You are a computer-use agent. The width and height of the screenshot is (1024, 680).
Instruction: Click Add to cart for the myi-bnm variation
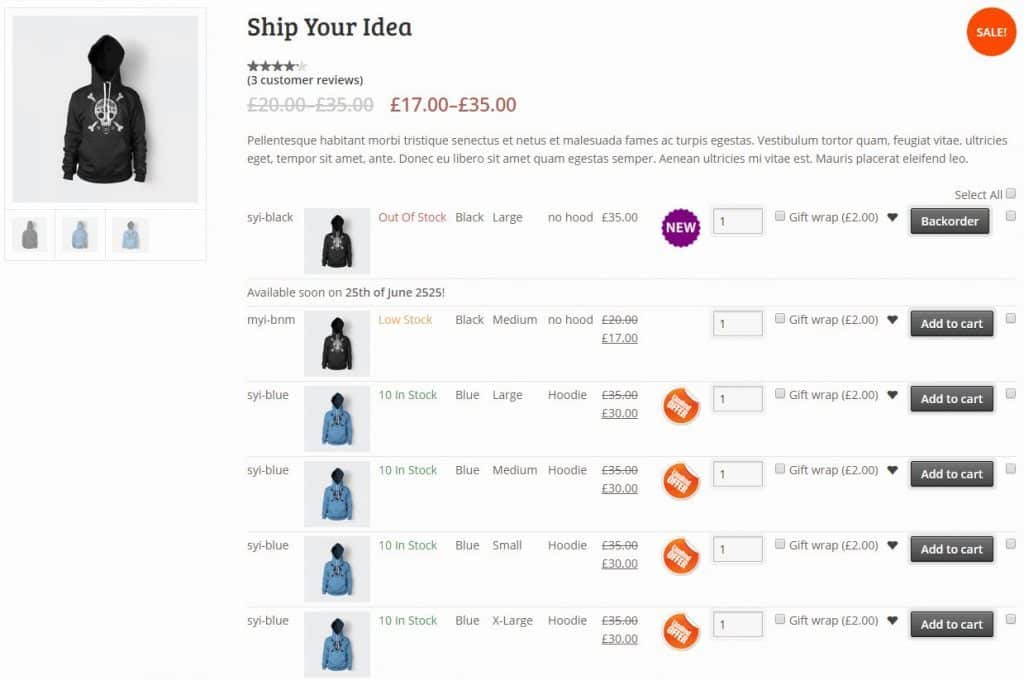coord(951,323)
